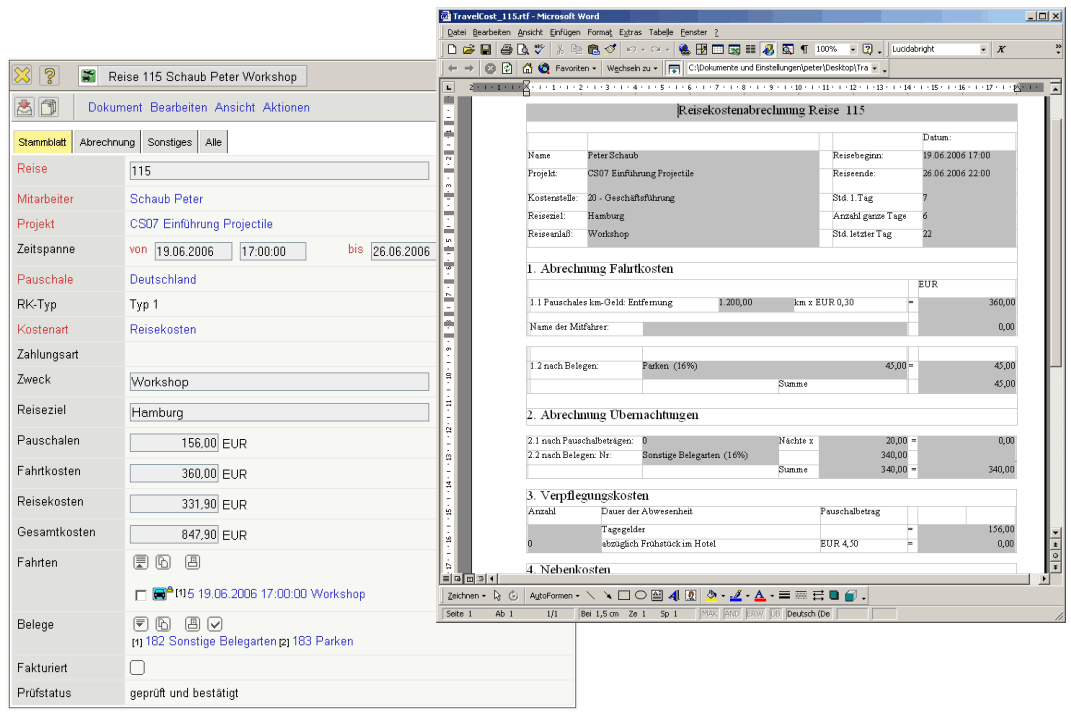Open the AutoFormen dropdown menu

coord(551,595)
